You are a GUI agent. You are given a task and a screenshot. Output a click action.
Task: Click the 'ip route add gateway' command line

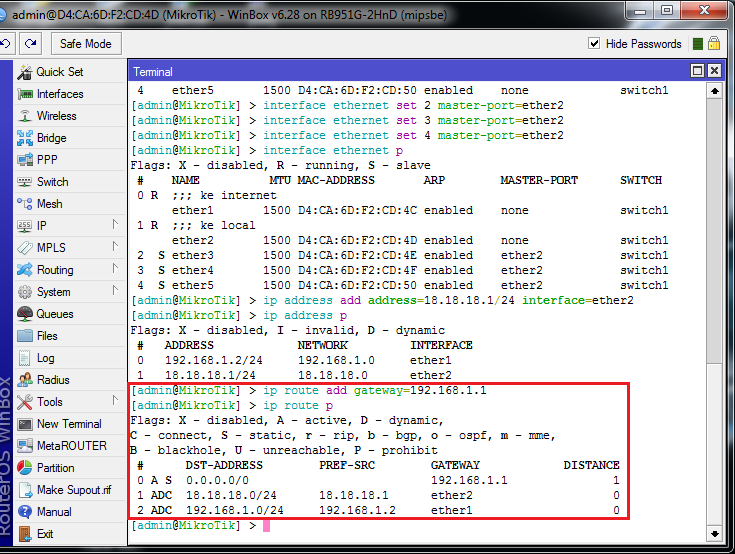375,390
